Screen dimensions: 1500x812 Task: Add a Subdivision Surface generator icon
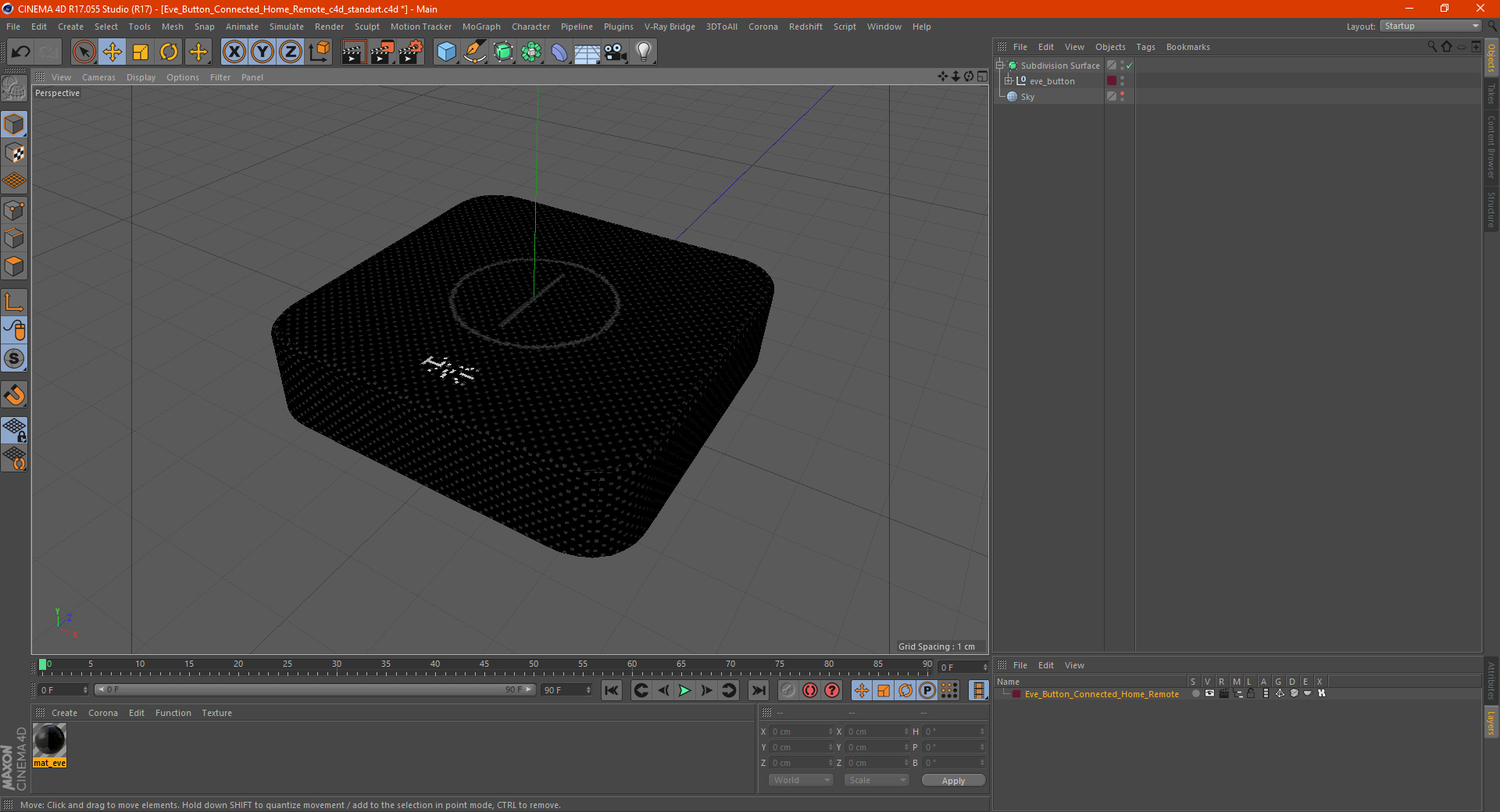click(x=503, y=52)
